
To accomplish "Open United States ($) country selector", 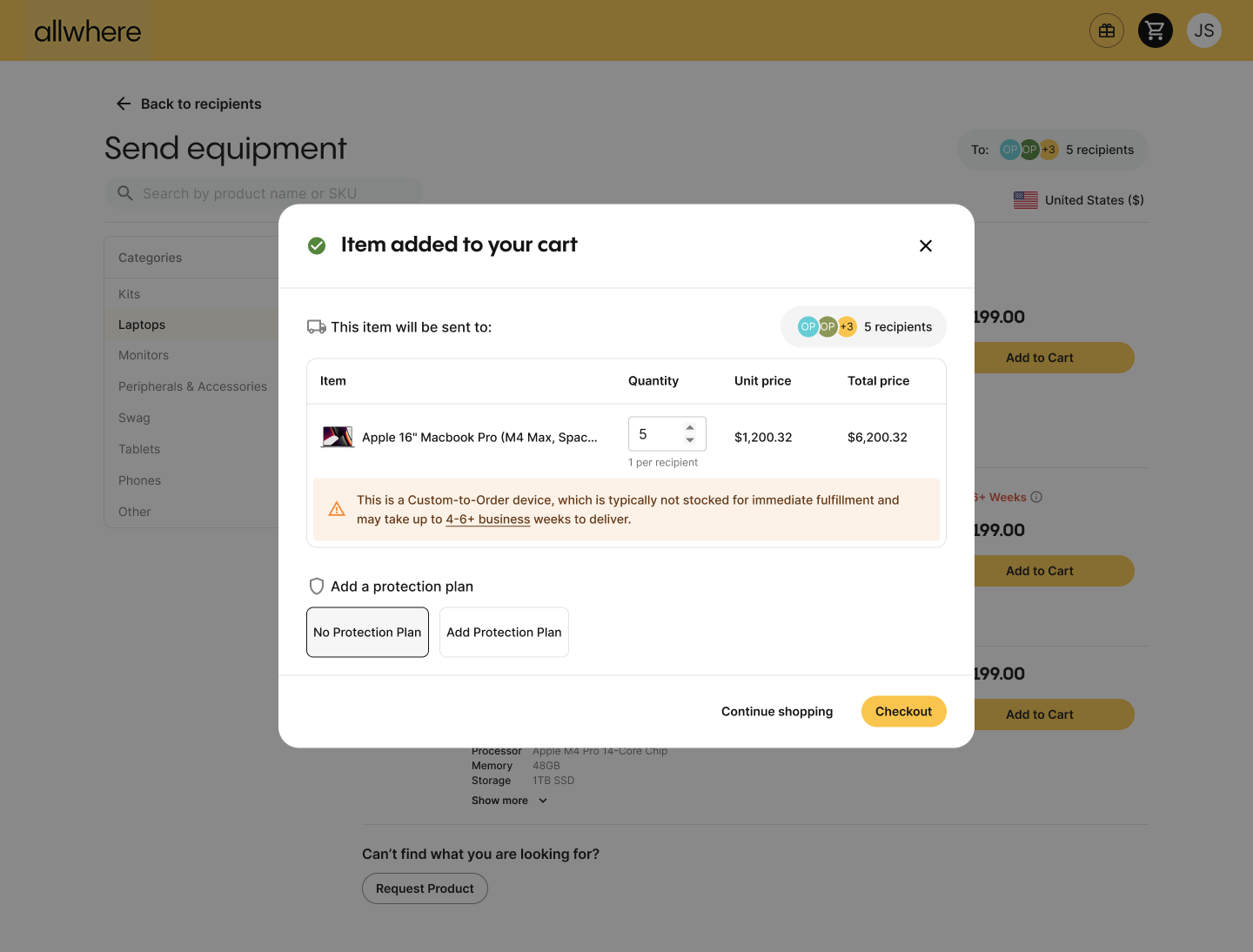I will (1079, 200).
